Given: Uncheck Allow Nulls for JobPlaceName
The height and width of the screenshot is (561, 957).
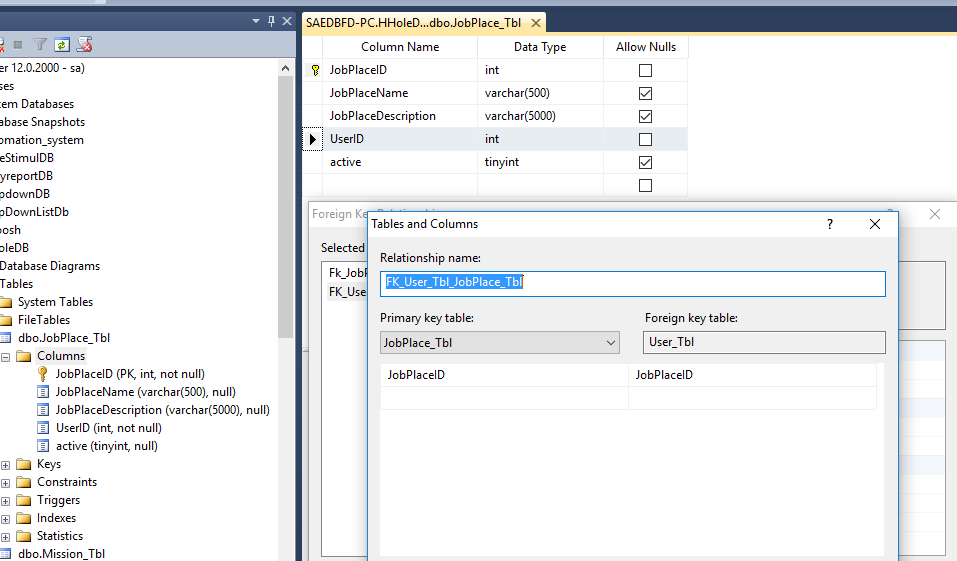Looking at the screenshot, I should [x=645, y=93].
